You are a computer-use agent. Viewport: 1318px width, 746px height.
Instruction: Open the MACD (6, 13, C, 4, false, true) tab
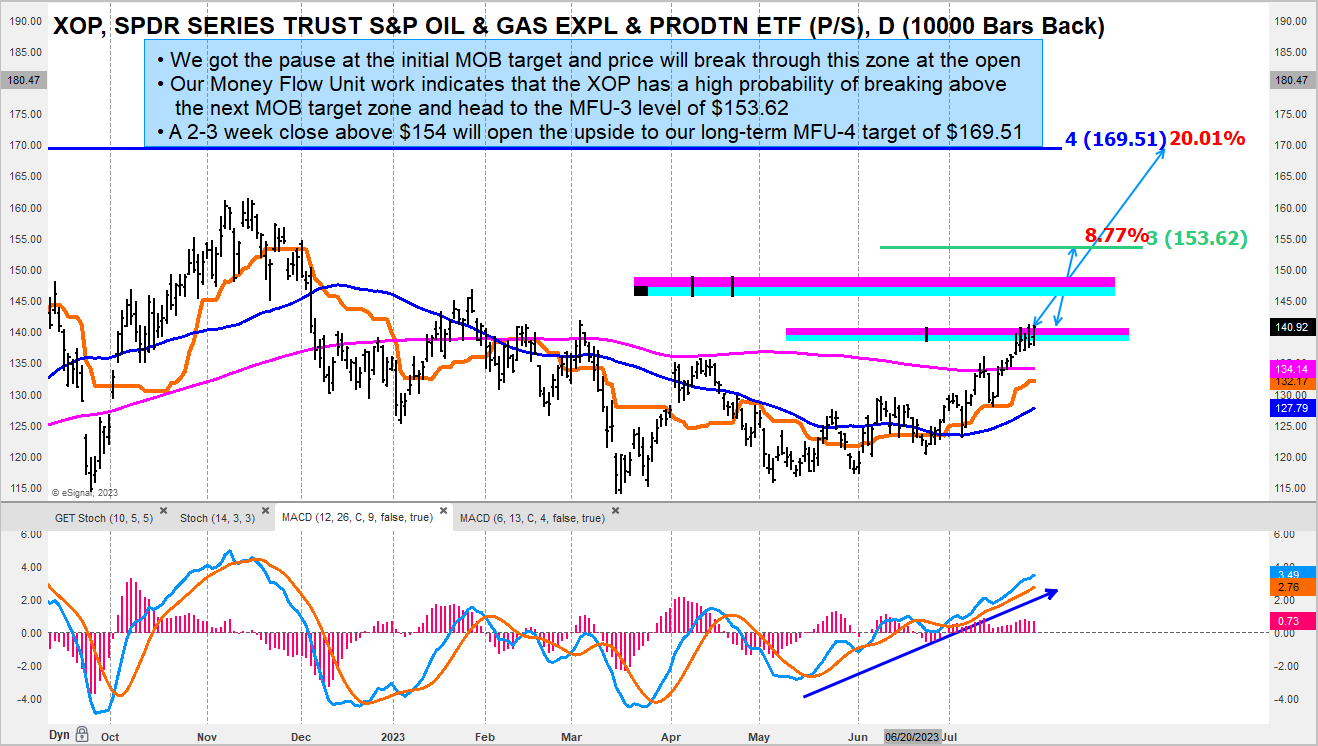(533, 518)
